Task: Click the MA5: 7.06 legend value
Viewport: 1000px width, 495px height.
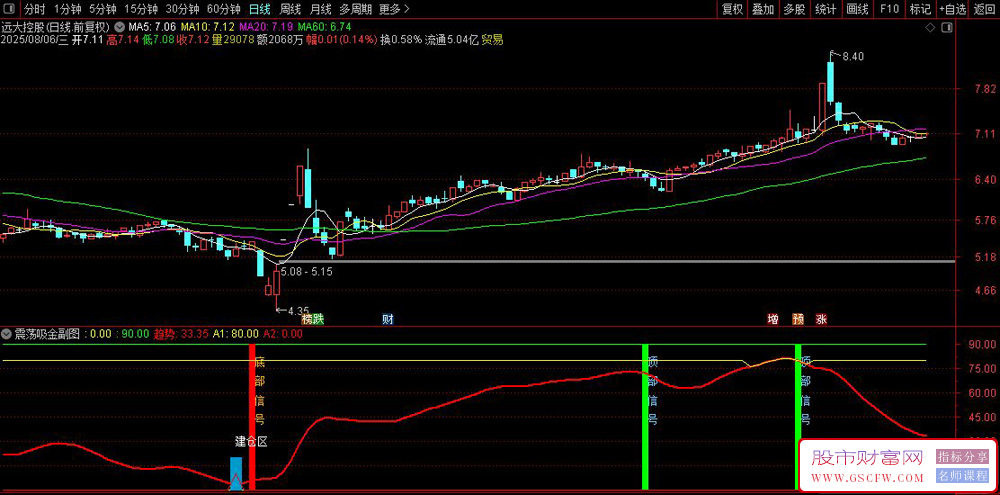Action: click(152, 27)
